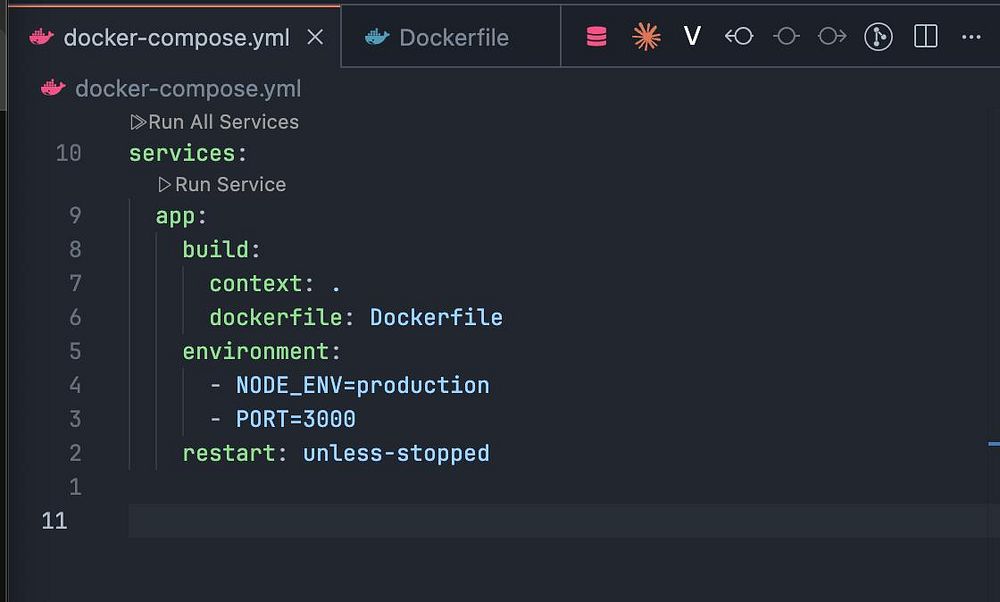Click the middle toggle-changes circle icon
This screenshot has width=1000, height=602.
(786, 37)
